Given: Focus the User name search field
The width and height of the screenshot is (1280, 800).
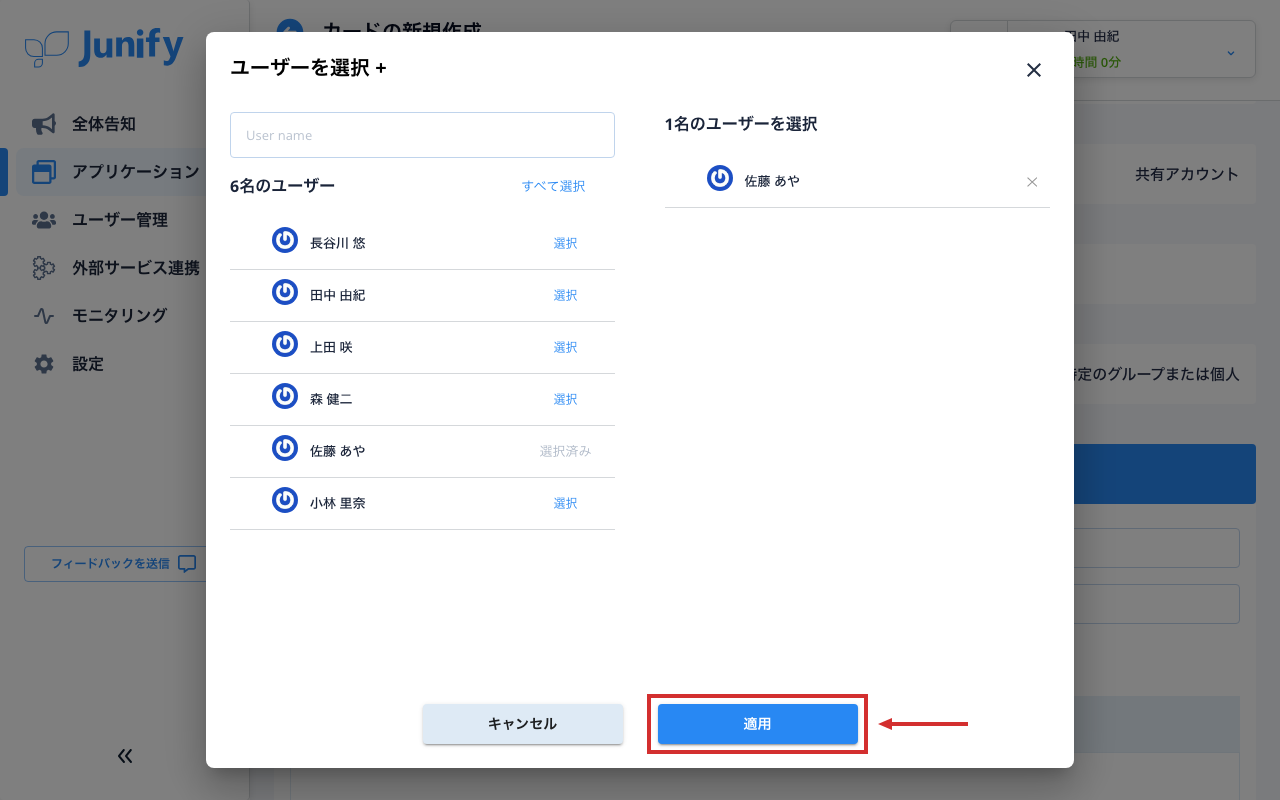Looking at the screenshot, I should click(x=422, y=135).
